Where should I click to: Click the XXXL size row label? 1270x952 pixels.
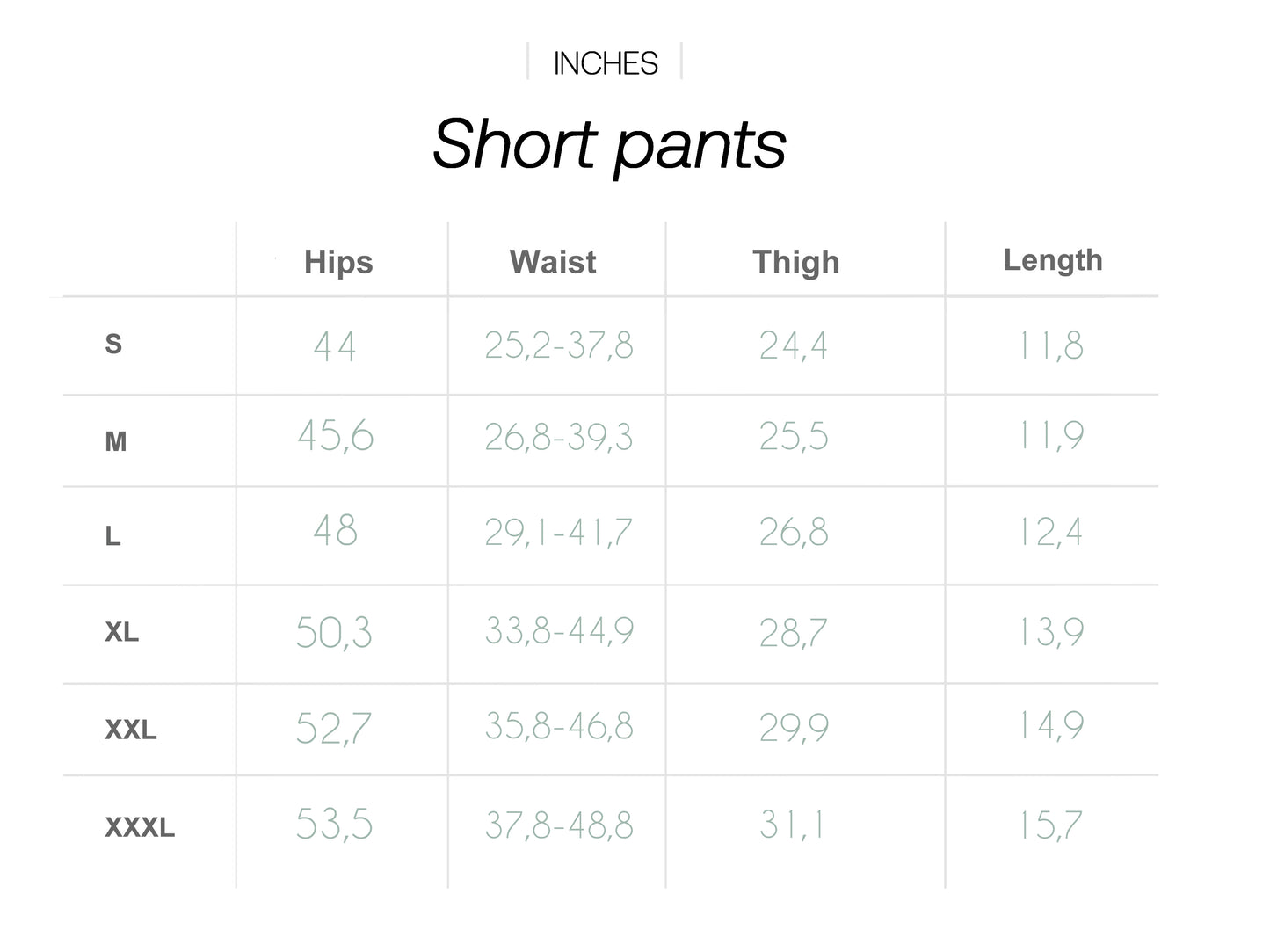[140, 827]
